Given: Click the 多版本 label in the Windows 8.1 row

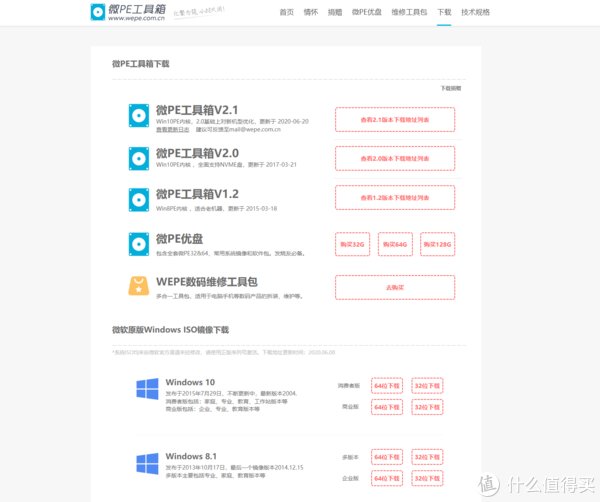Looking at the screenshot, I should point(350,457).
